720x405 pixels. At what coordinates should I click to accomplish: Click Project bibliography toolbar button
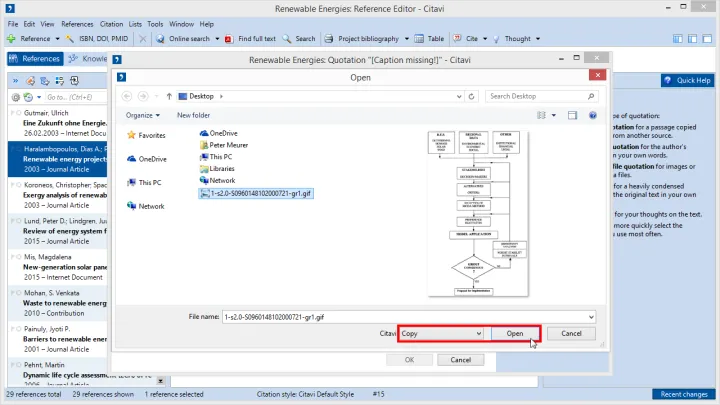click(362, 39)
